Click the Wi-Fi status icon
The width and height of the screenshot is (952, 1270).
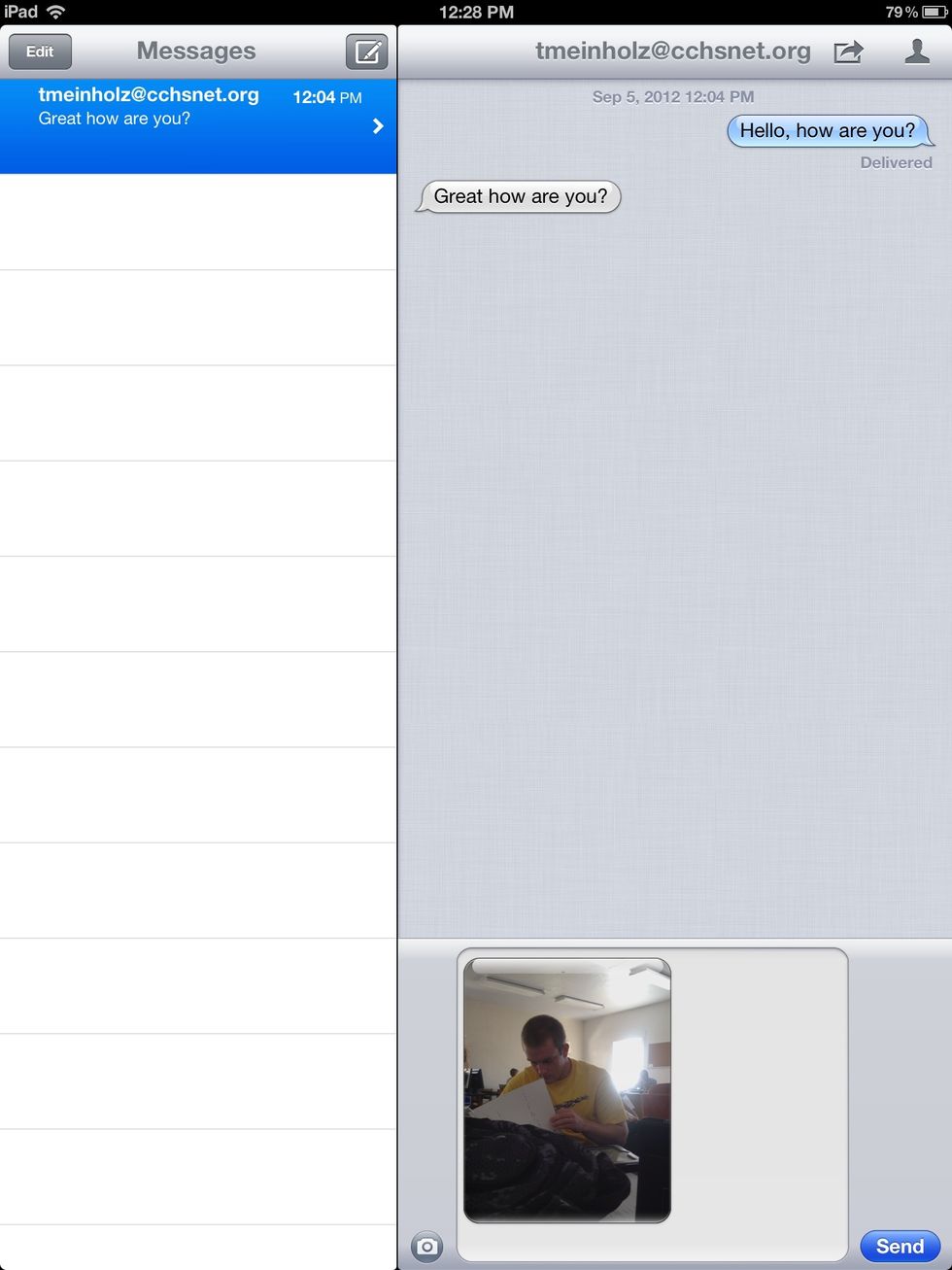click(x=55, y=12)
